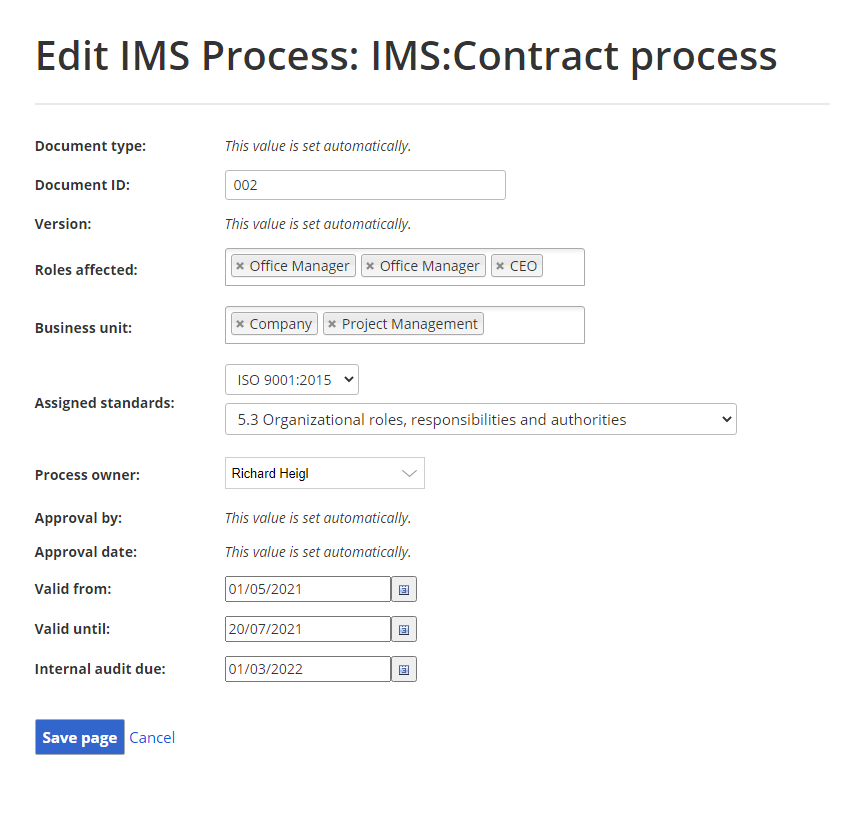Expand the ISO 9001:2015 standards dropdown

[292, 380]
